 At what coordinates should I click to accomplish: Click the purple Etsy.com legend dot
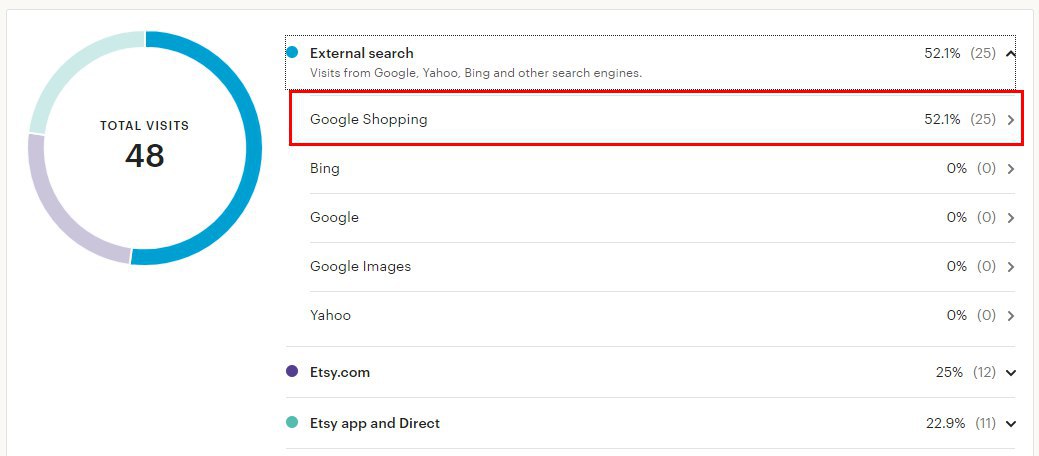click(292, 371)
